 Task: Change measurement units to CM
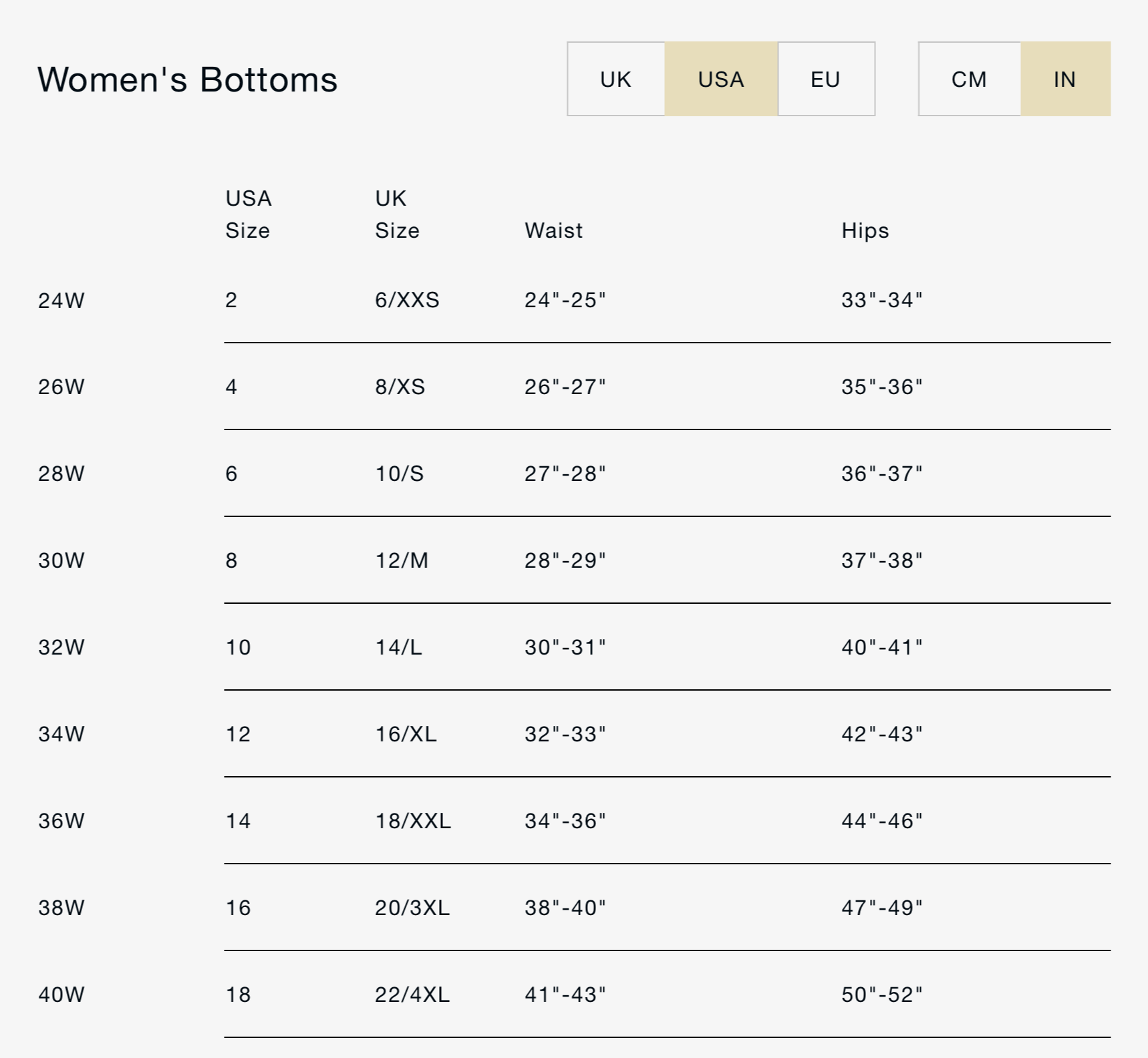point(968,79)
